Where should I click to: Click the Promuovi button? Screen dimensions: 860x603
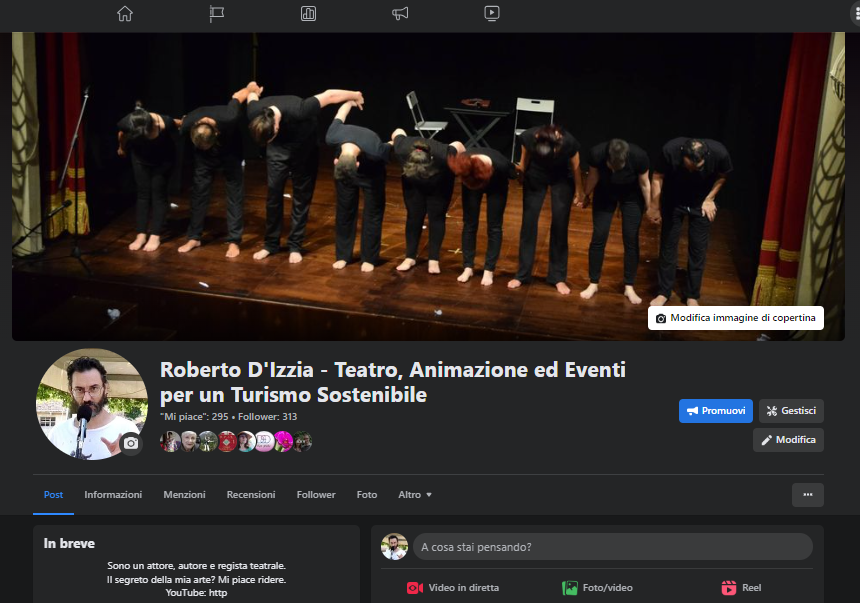tap(715, 411)
